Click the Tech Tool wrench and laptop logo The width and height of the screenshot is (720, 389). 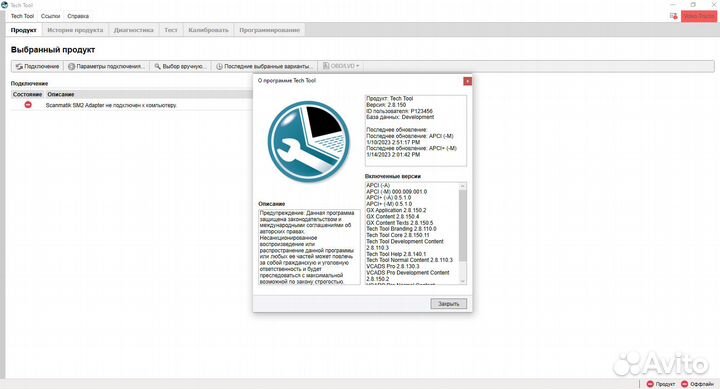coord(308,142)
